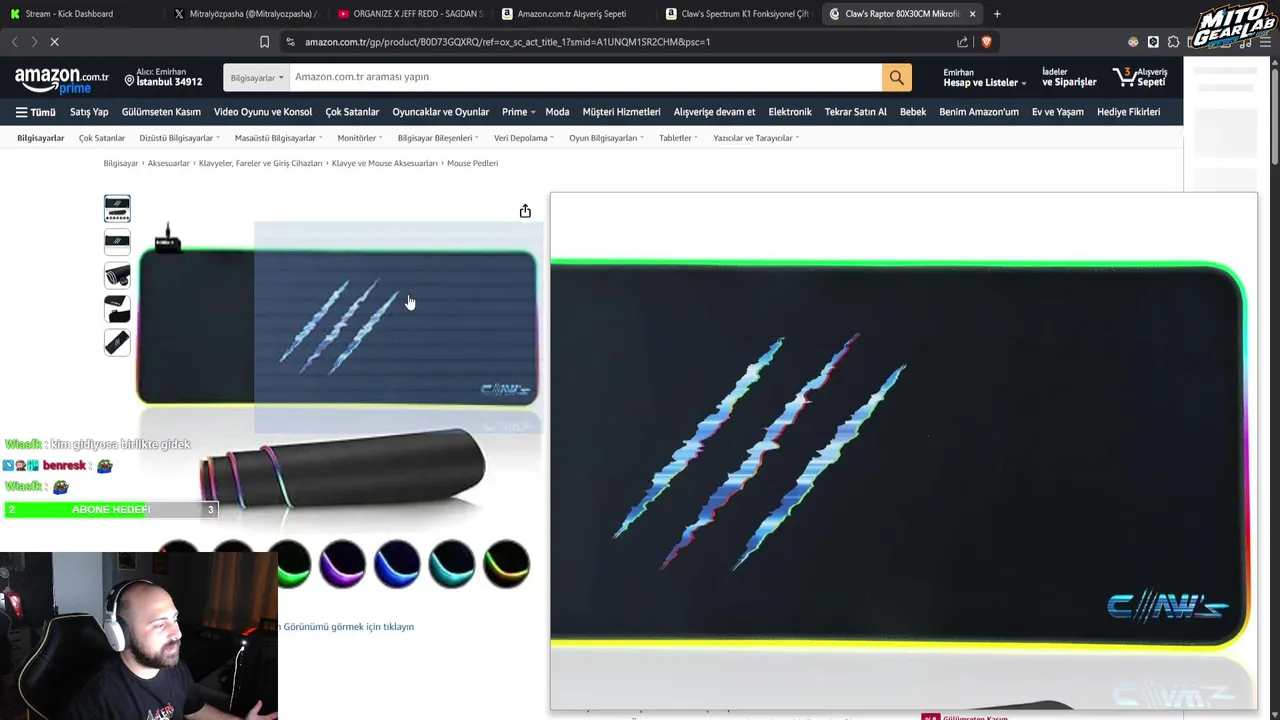Screen dimensions: 1280x720
Task: Click the bookmark icon in the address bar
Action: point(264,42)
